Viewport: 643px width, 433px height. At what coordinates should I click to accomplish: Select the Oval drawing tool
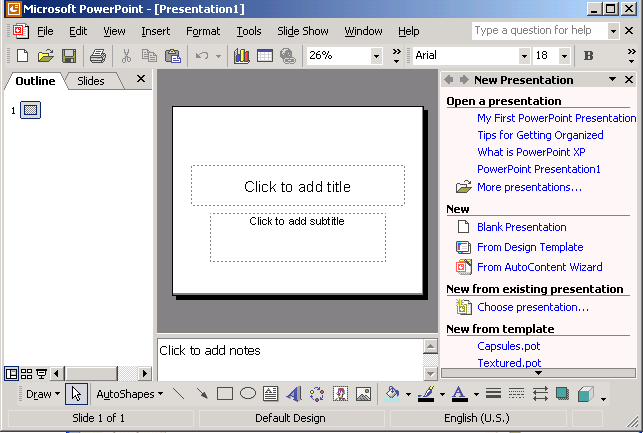point(248,394)
